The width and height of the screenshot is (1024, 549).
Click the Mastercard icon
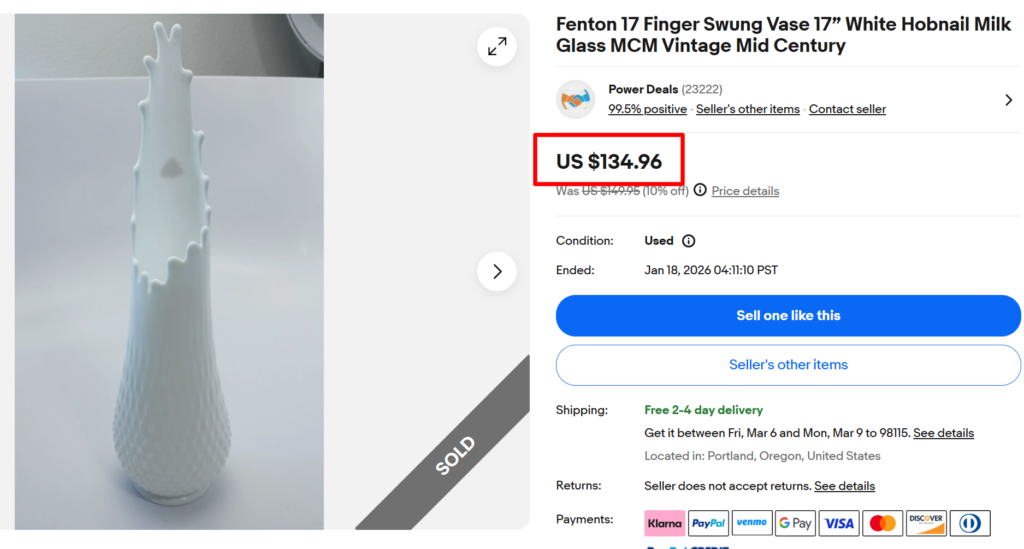(882, 523)
